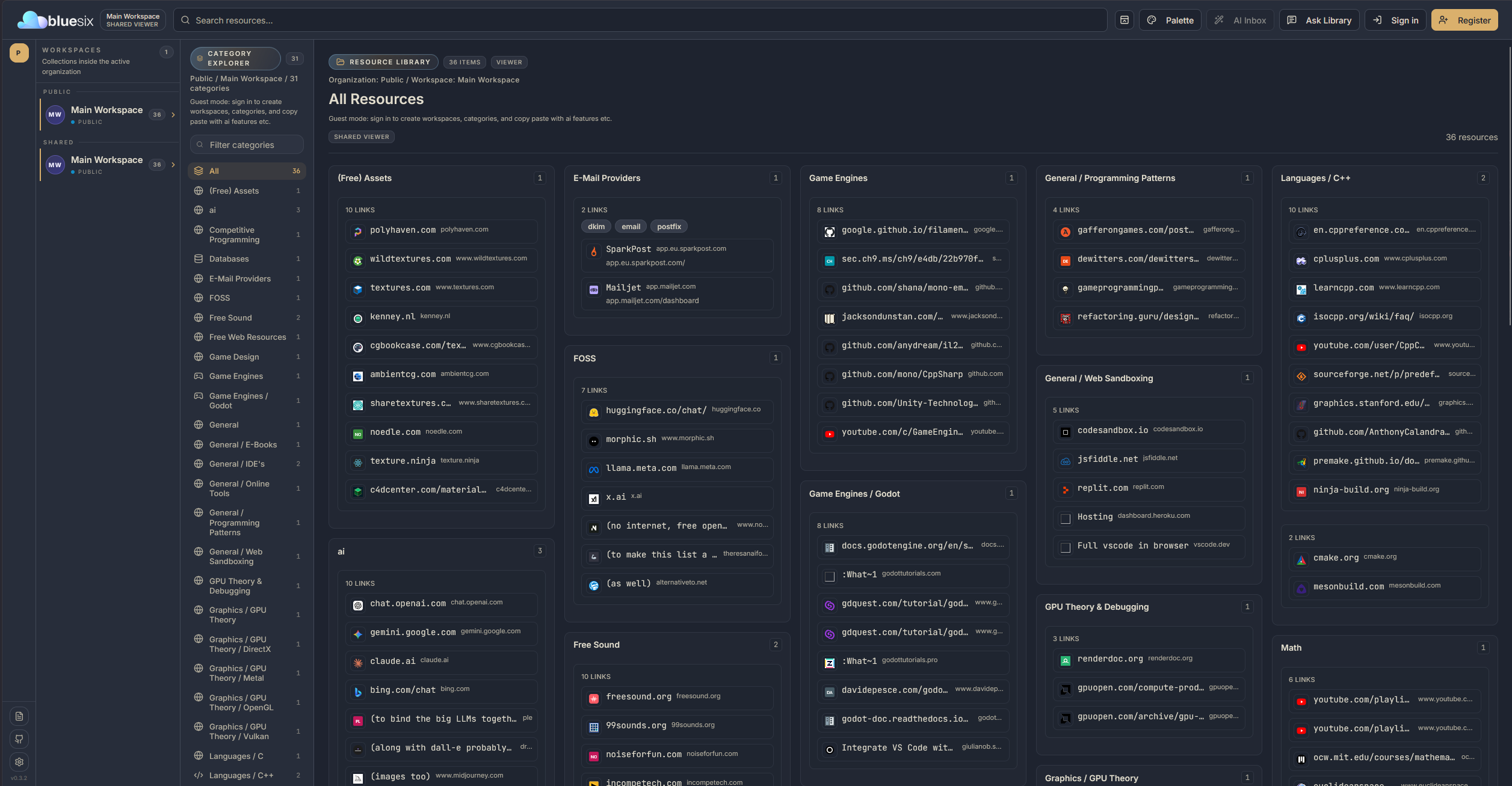Click the cmake.org triangle icon
This screenshot has width=1512, height=786.
tap(1301, 560)
